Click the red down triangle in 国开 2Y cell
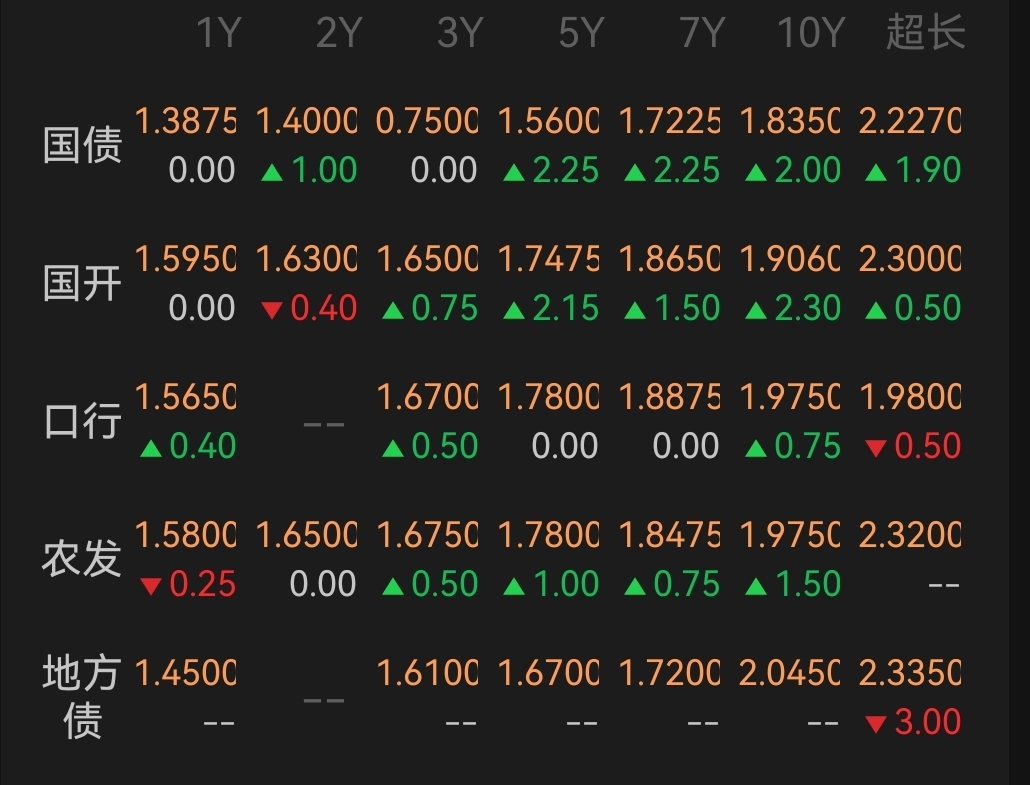1030x785 pixels. 272,310
